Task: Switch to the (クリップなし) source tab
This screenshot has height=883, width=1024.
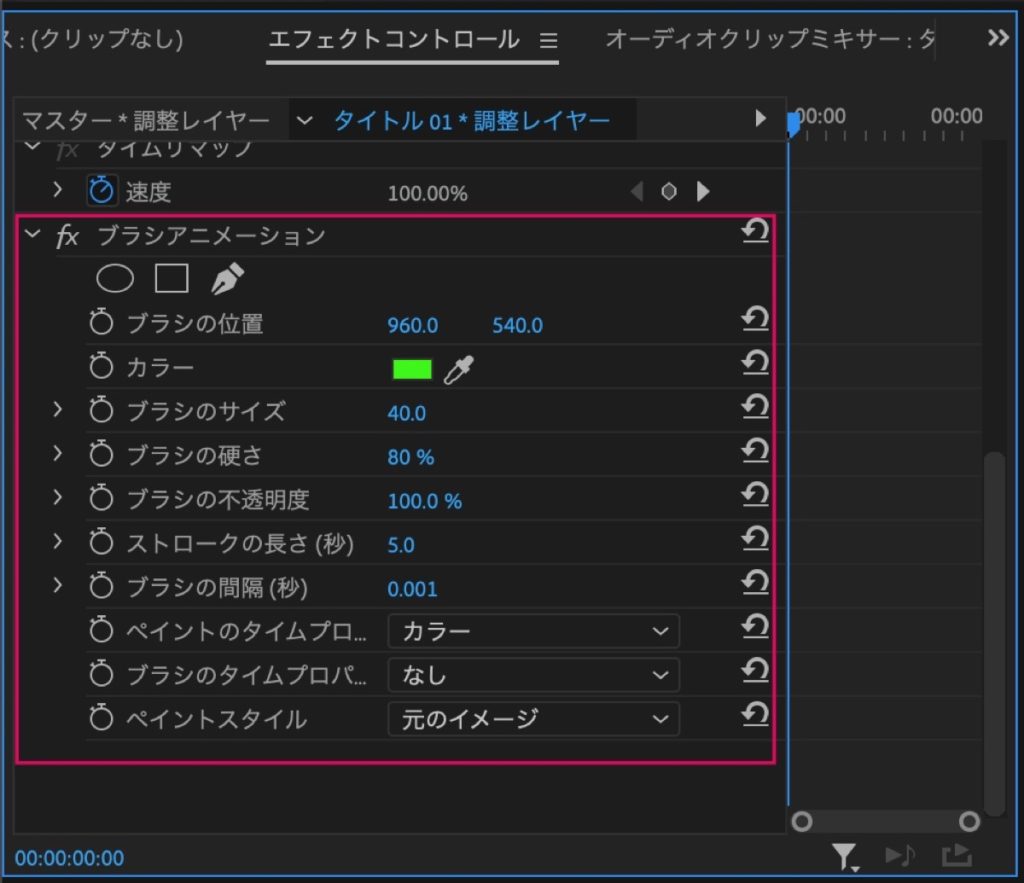Action: 93,39
